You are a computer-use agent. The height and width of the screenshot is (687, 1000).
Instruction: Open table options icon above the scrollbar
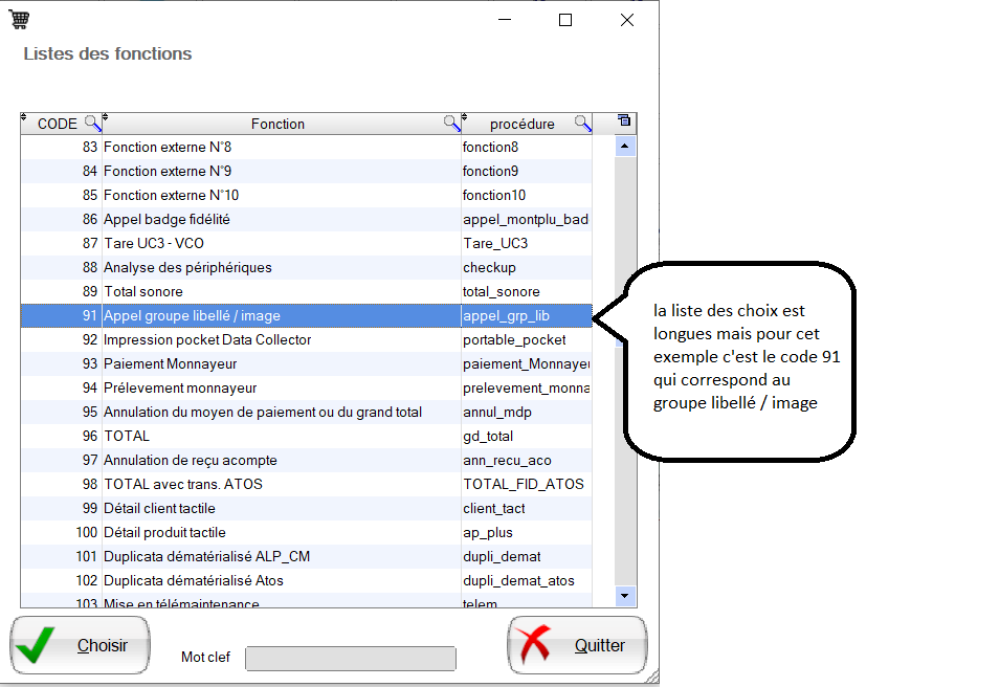[x=625, y=122]
